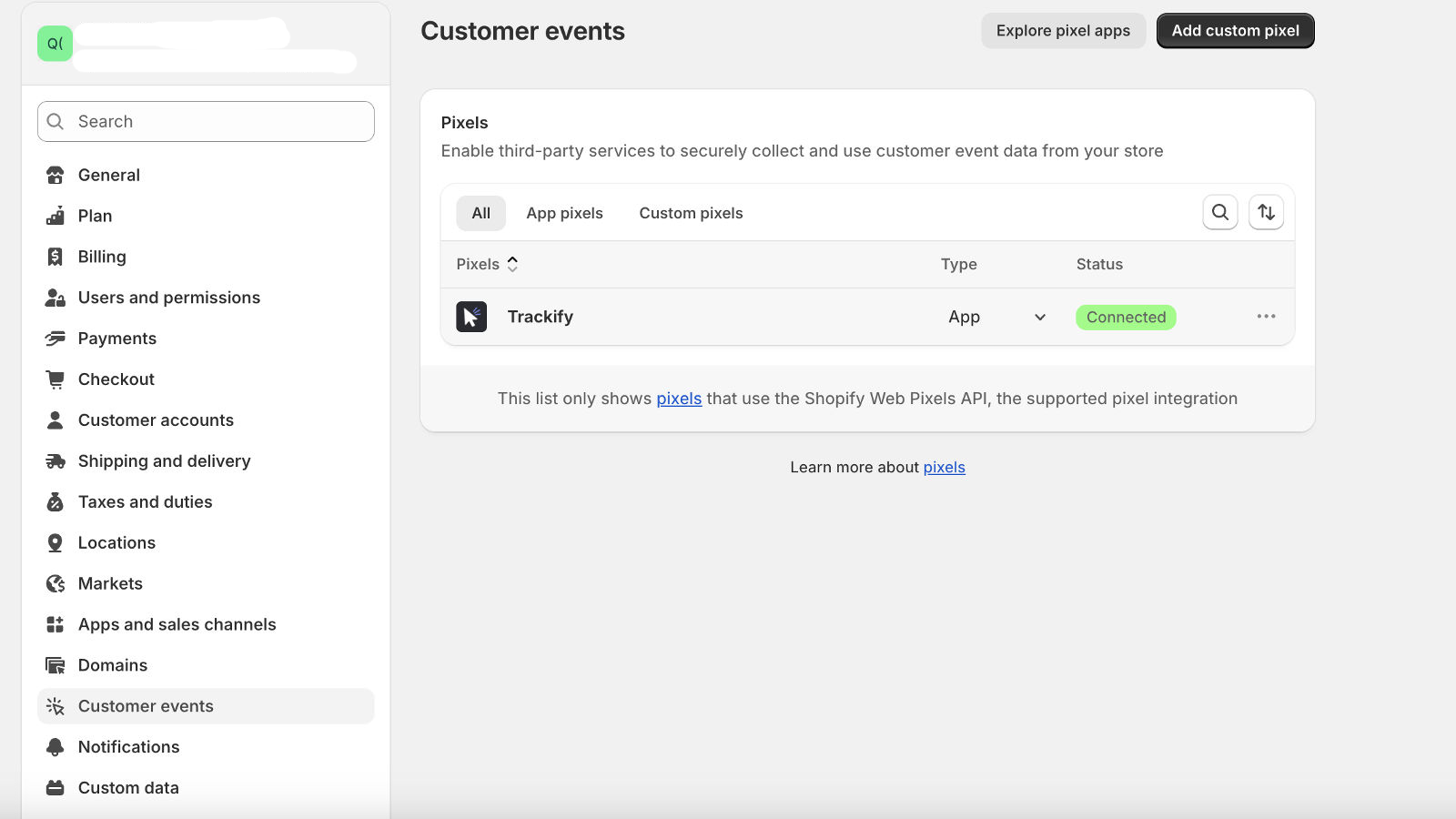Click the Markets globe icon
This screenshot has width=1456, height=819.
56,583
